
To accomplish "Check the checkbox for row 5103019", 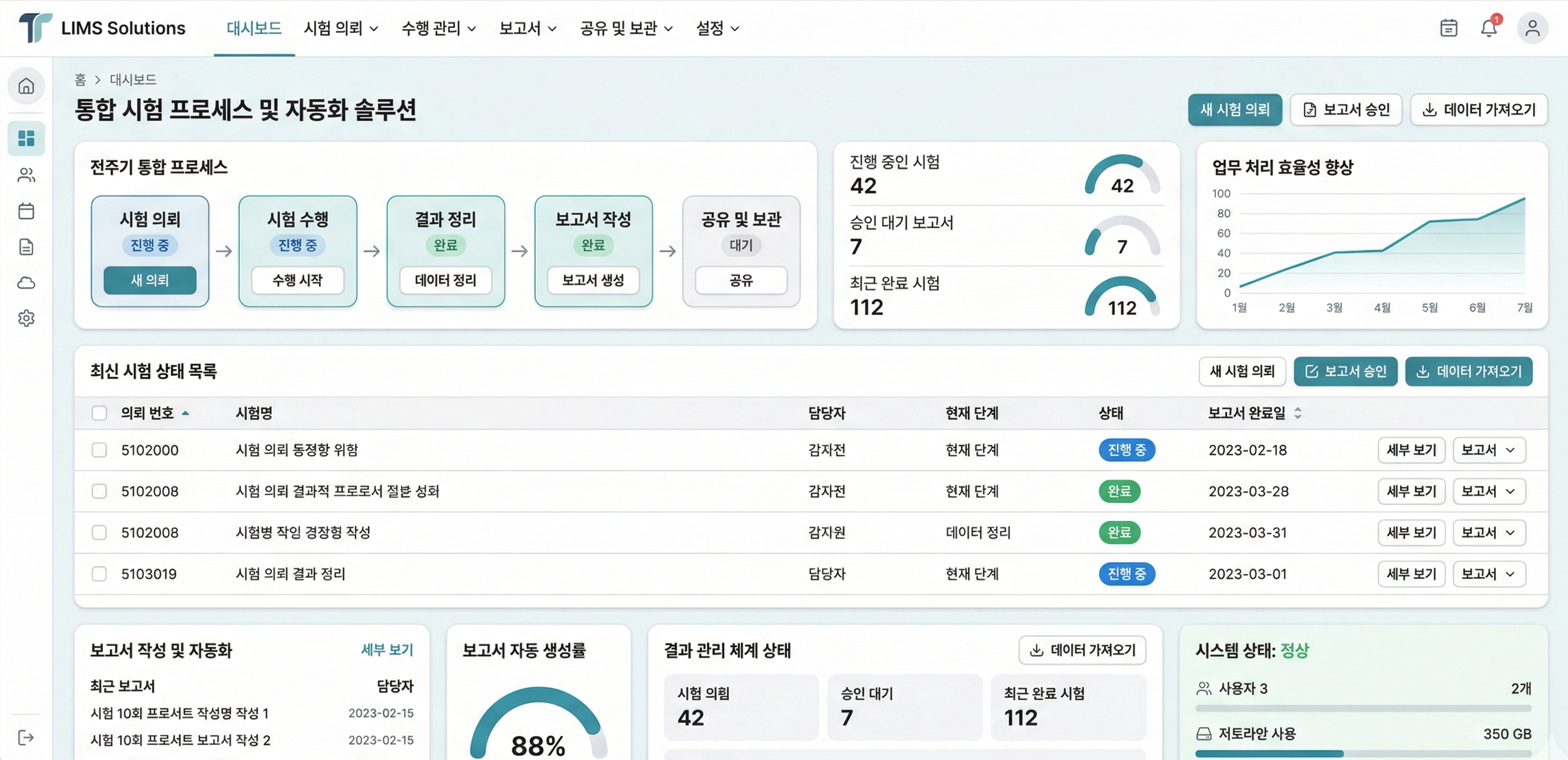I will [100, 574].
